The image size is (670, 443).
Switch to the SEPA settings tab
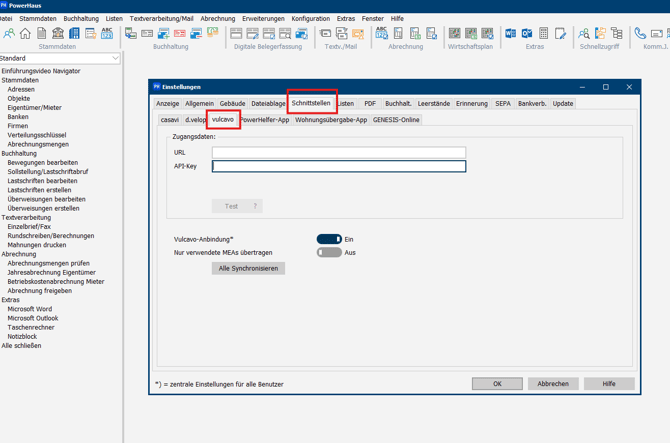(503, 103)
